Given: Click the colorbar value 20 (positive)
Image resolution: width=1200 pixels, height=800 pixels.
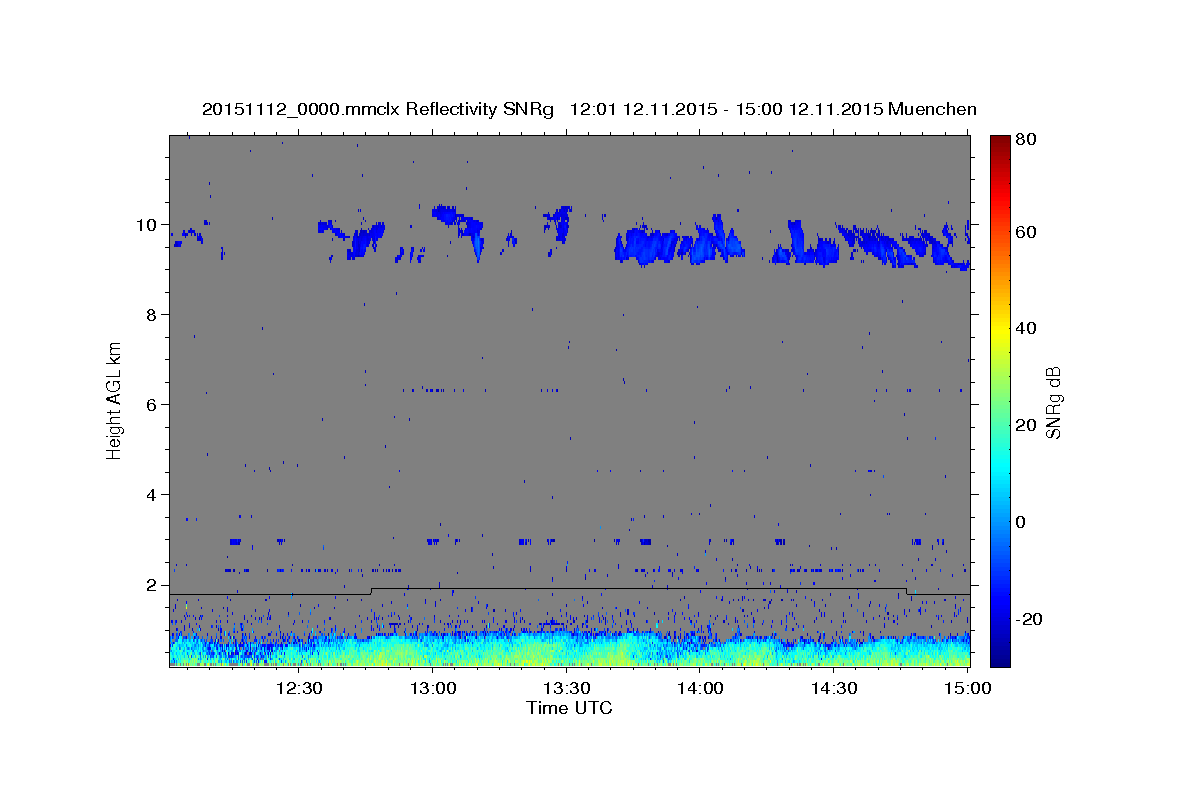Looking at the screenshot, I should point(1025,425).
